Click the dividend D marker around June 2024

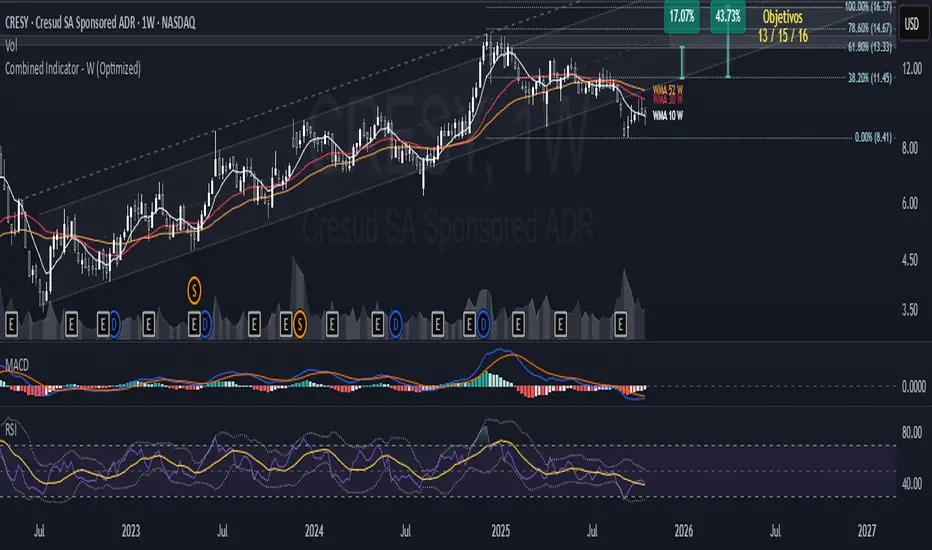click(x=395, y=325)
